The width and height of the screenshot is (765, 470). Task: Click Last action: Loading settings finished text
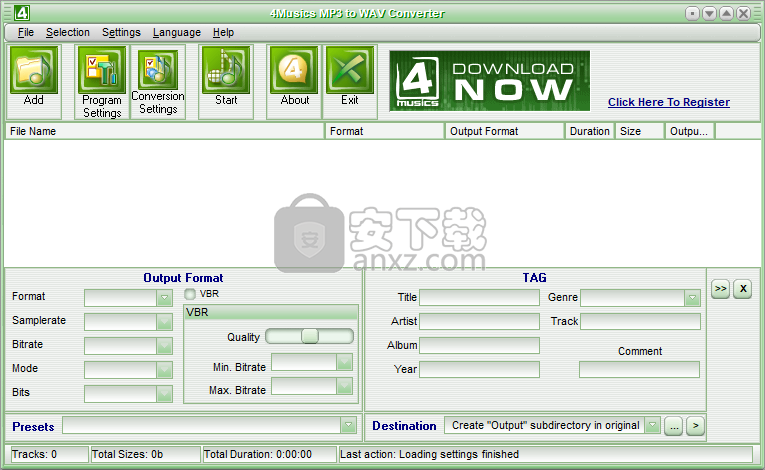coord(429,454)
